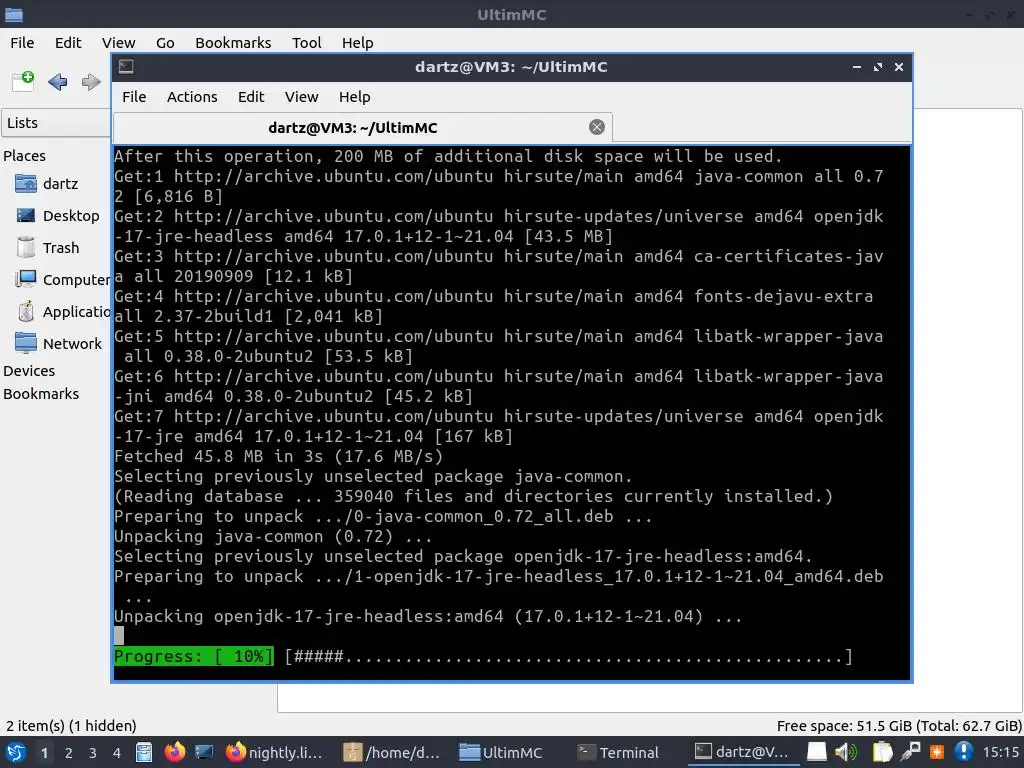Launch Firefox from taskbar quick launch
Image resolution: width=1024 pixels, height=768 pixels.
click(x=174, y=752)
